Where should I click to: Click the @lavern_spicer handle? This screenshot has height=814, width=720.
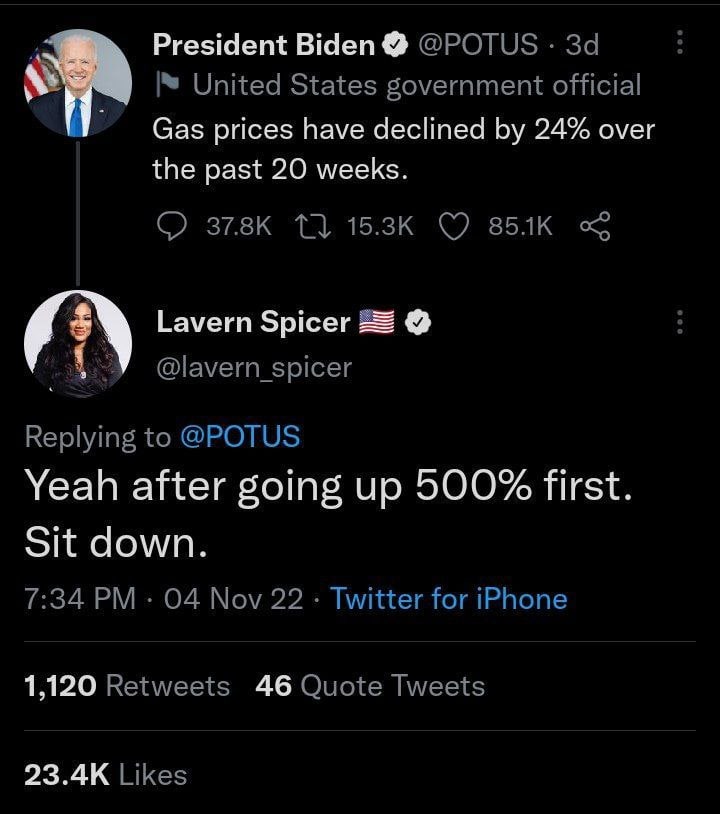tap(254, 368)
